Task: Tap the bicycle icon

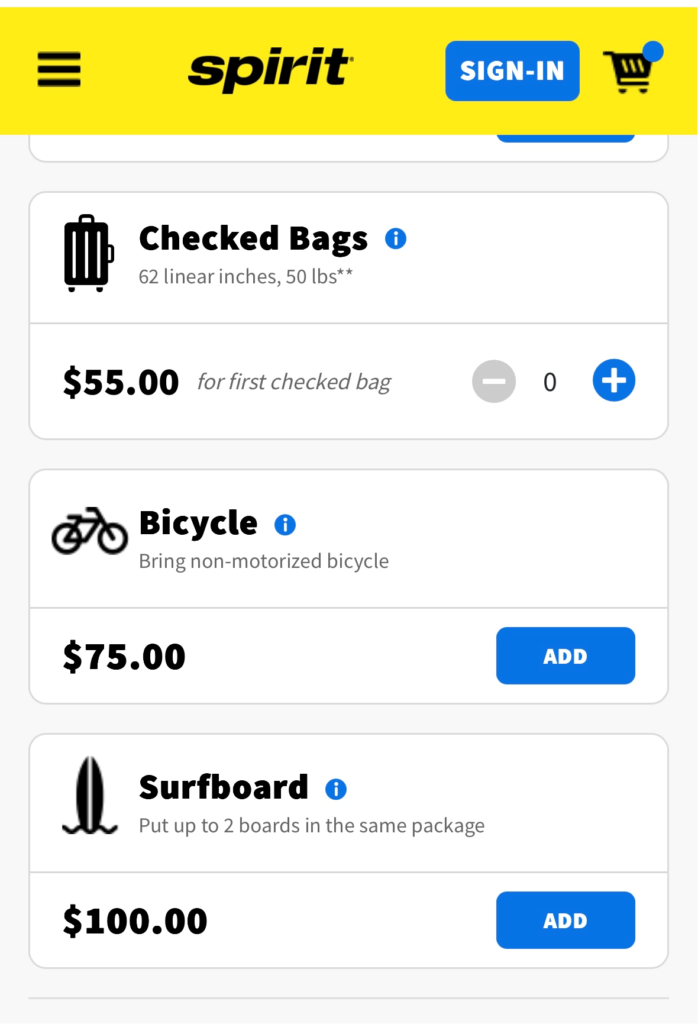Action: pos(89,531)
